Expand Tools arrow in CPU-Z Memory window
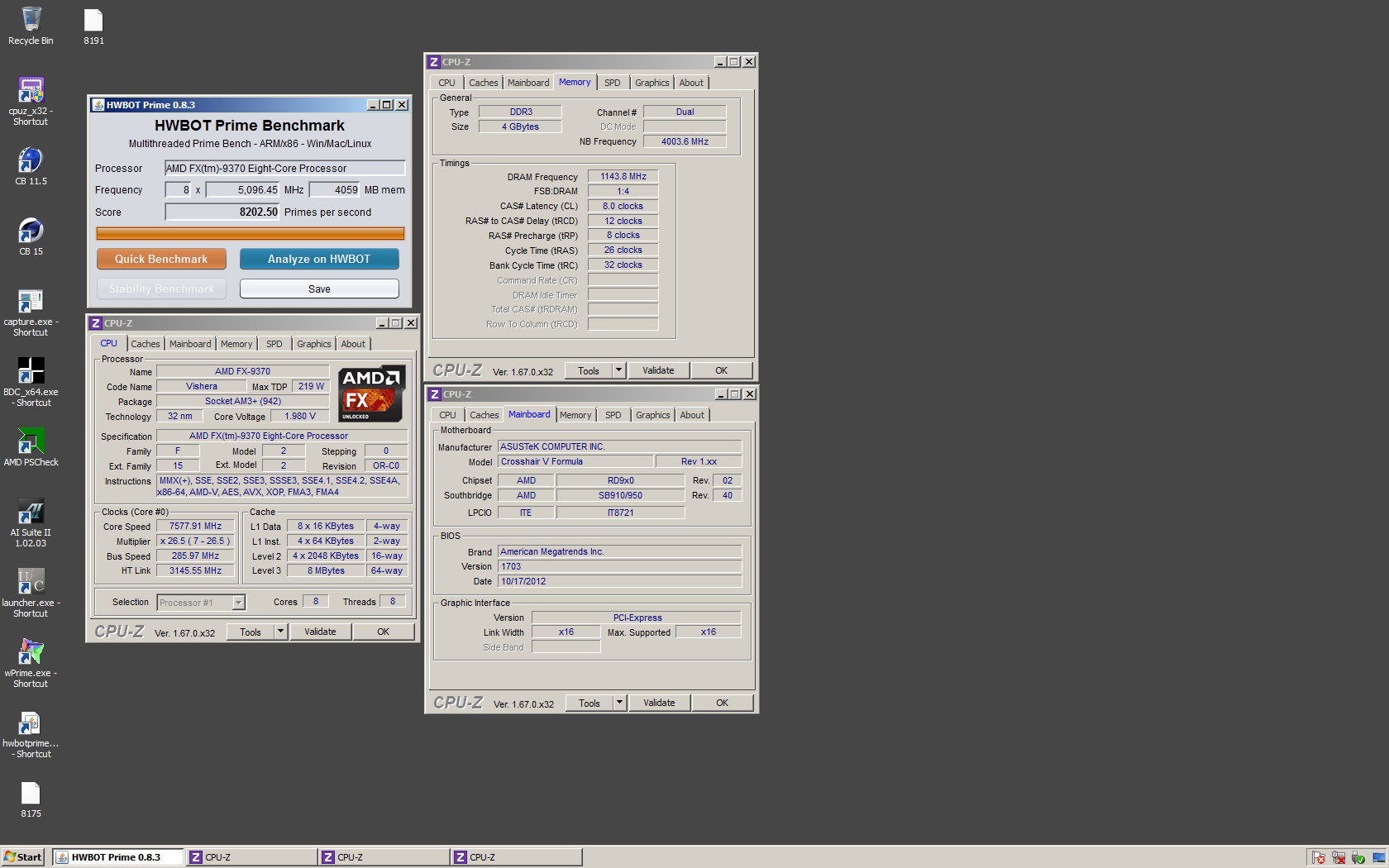 coord(618,370)
